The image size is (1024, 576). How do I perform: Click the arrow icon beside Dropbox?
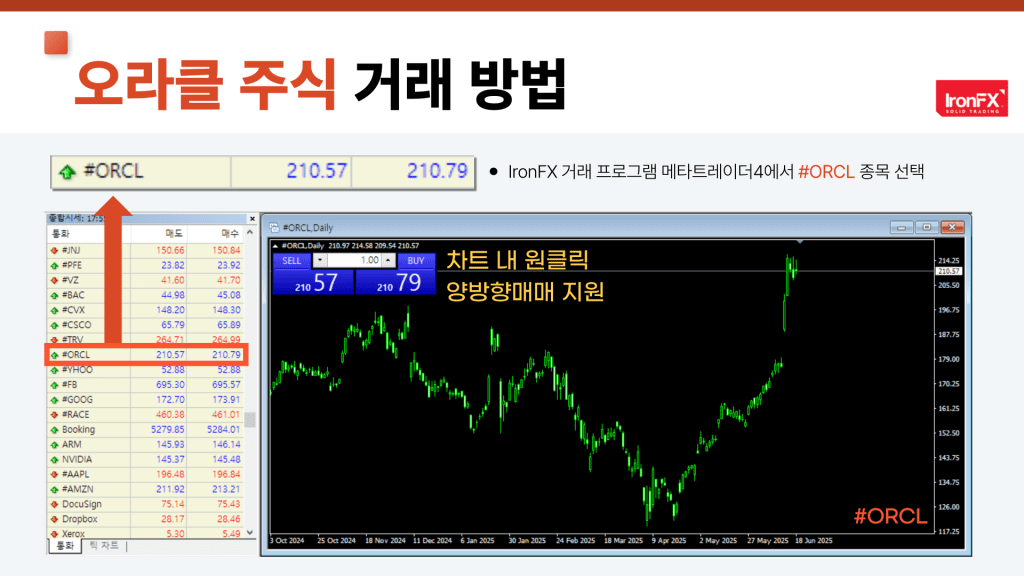55,520
